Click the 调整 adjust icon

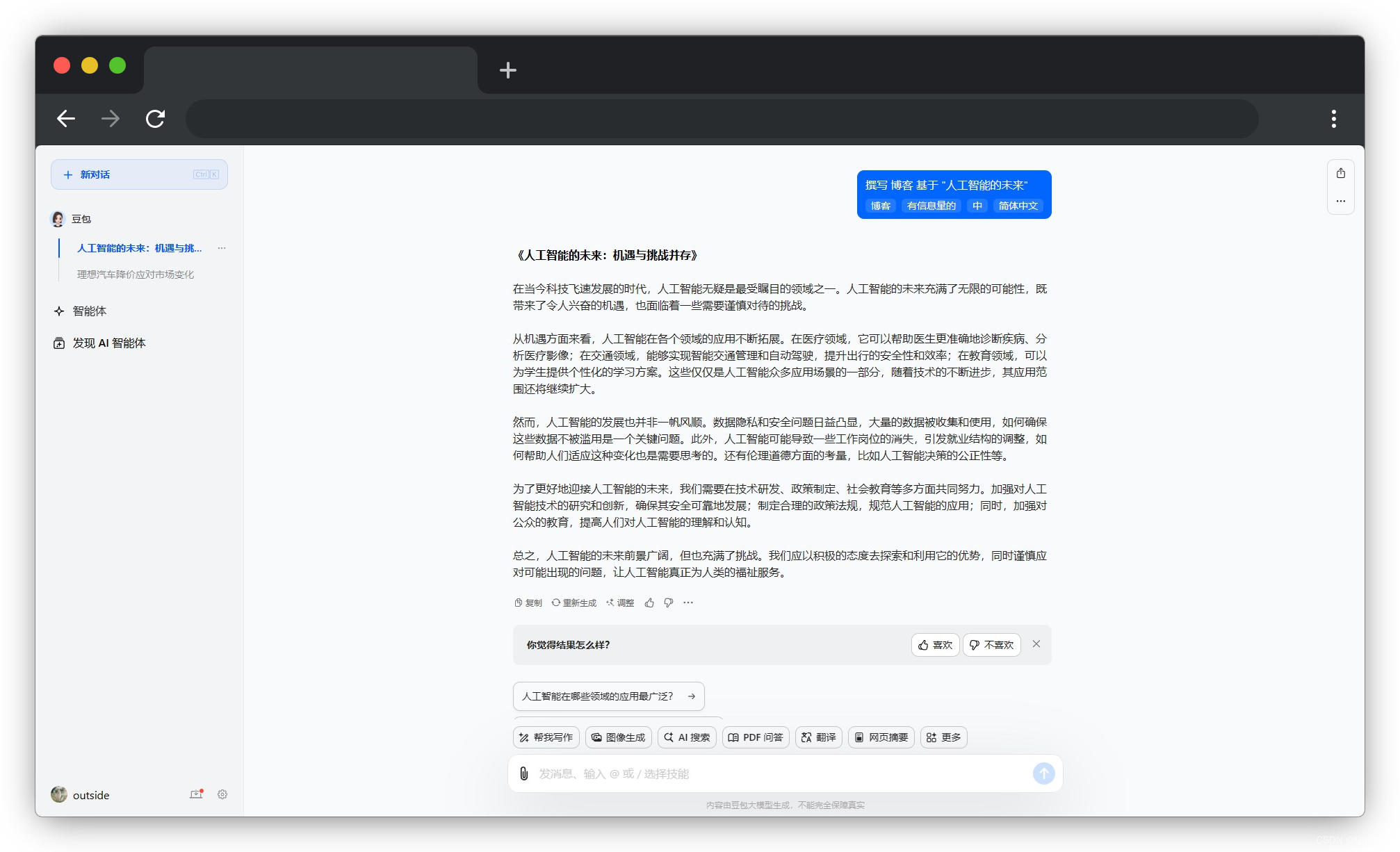[620, 603]
